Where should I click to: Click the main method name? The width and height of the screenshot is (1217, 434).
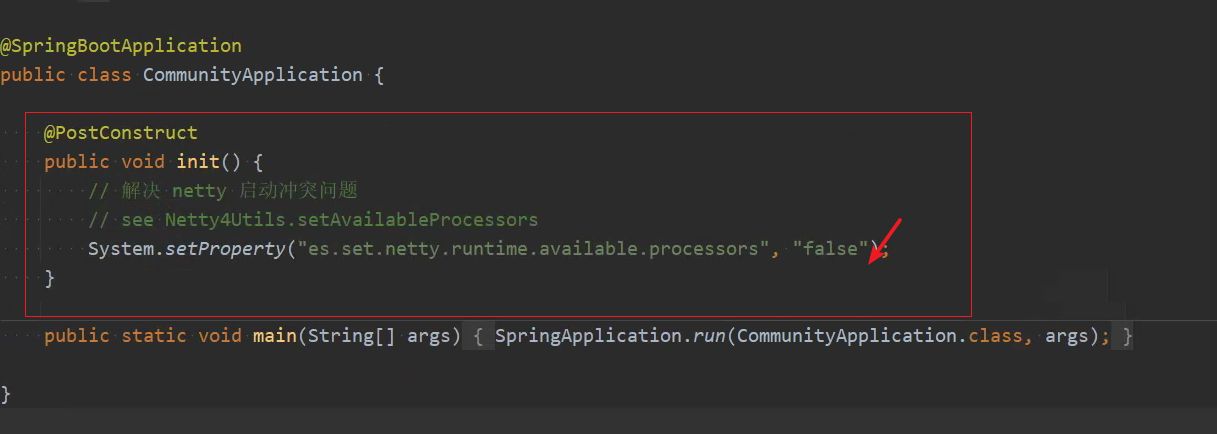click(275, 336)
